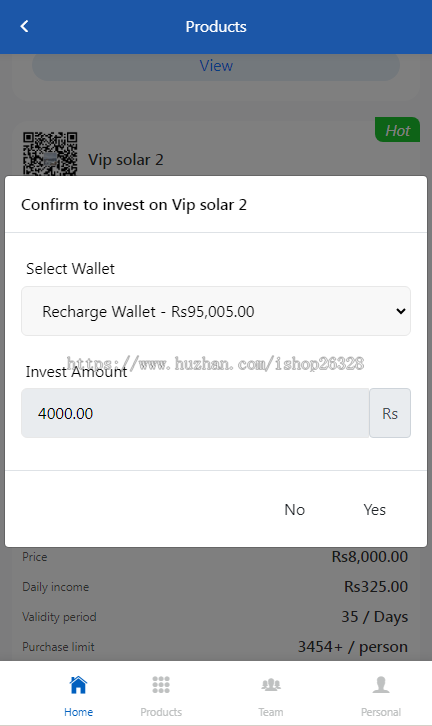
Task: Open the Team people icon
Action: click(271, 685)
